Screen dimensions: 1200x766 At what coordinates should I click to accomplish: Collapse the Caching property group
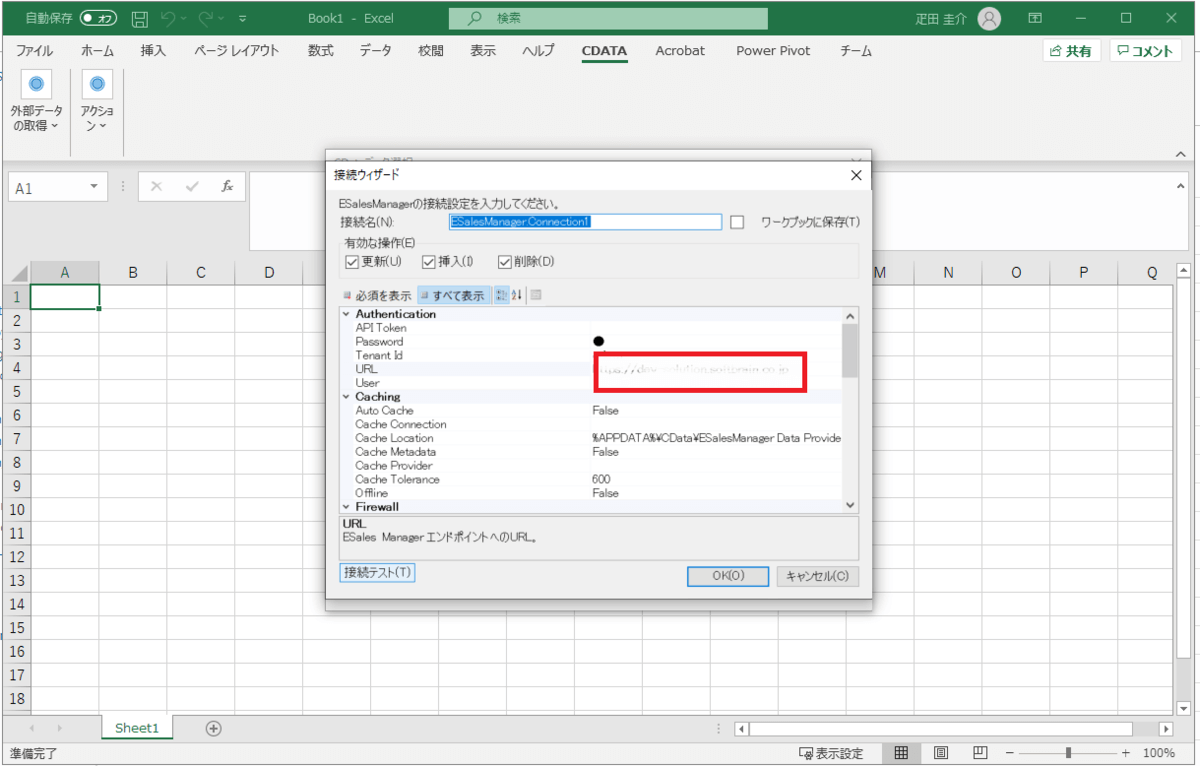point(346,397)
